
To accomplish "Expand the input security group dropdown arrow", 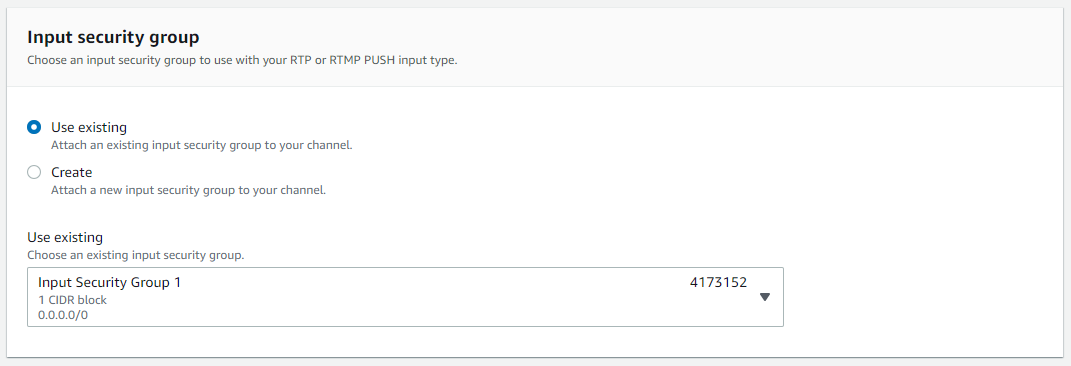I will 765,297.
